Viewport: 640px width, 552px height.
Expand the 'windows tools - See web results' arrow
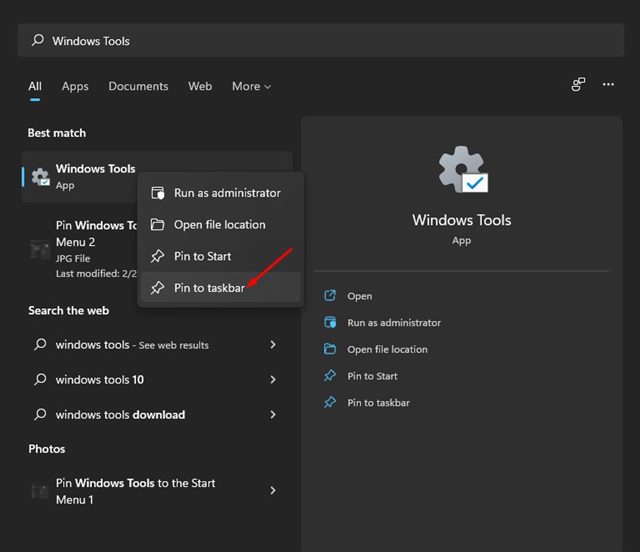[x=273, y=345]
